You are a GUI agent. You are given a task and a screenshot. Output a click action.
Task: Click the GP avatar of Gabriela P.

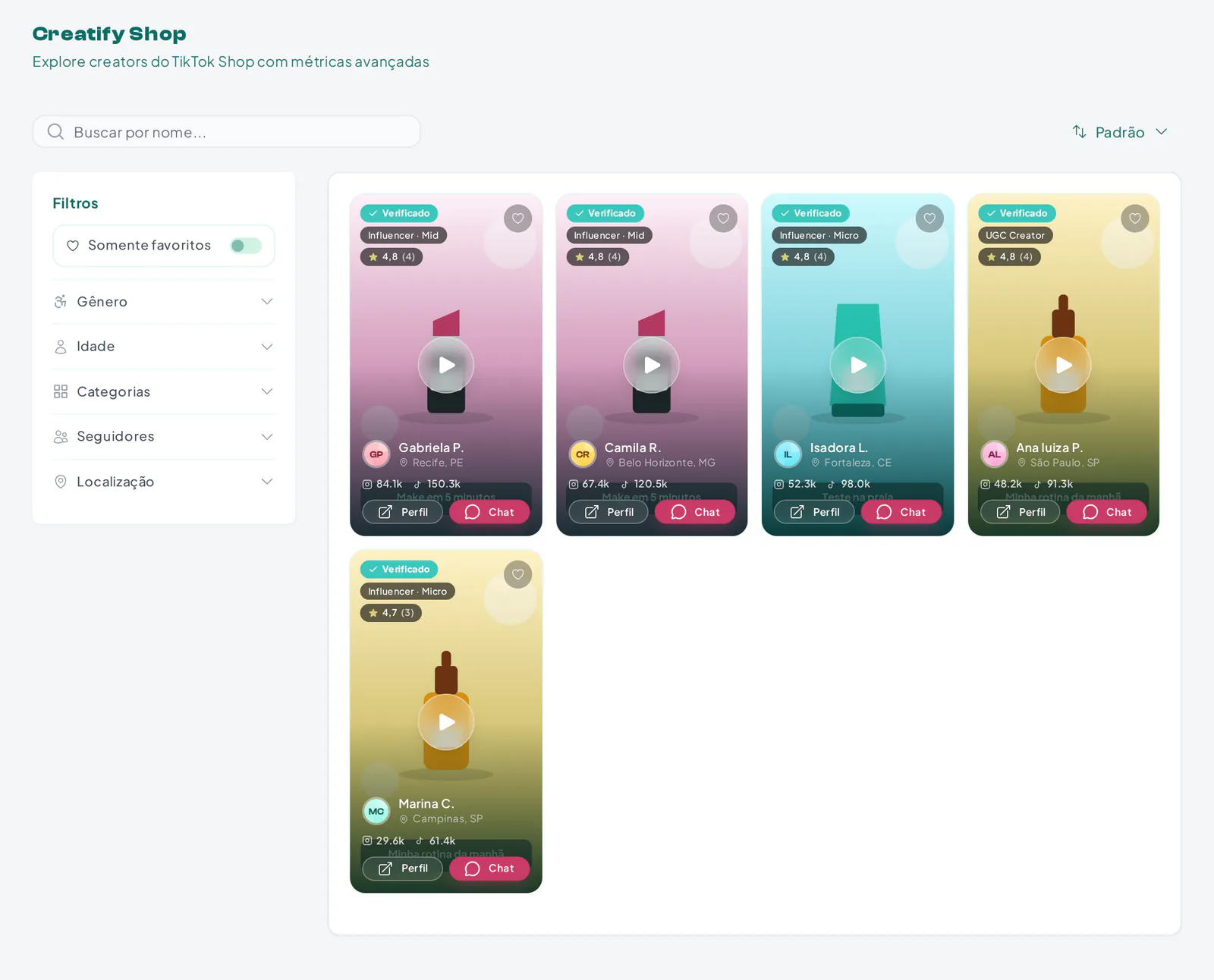[376, 454]
